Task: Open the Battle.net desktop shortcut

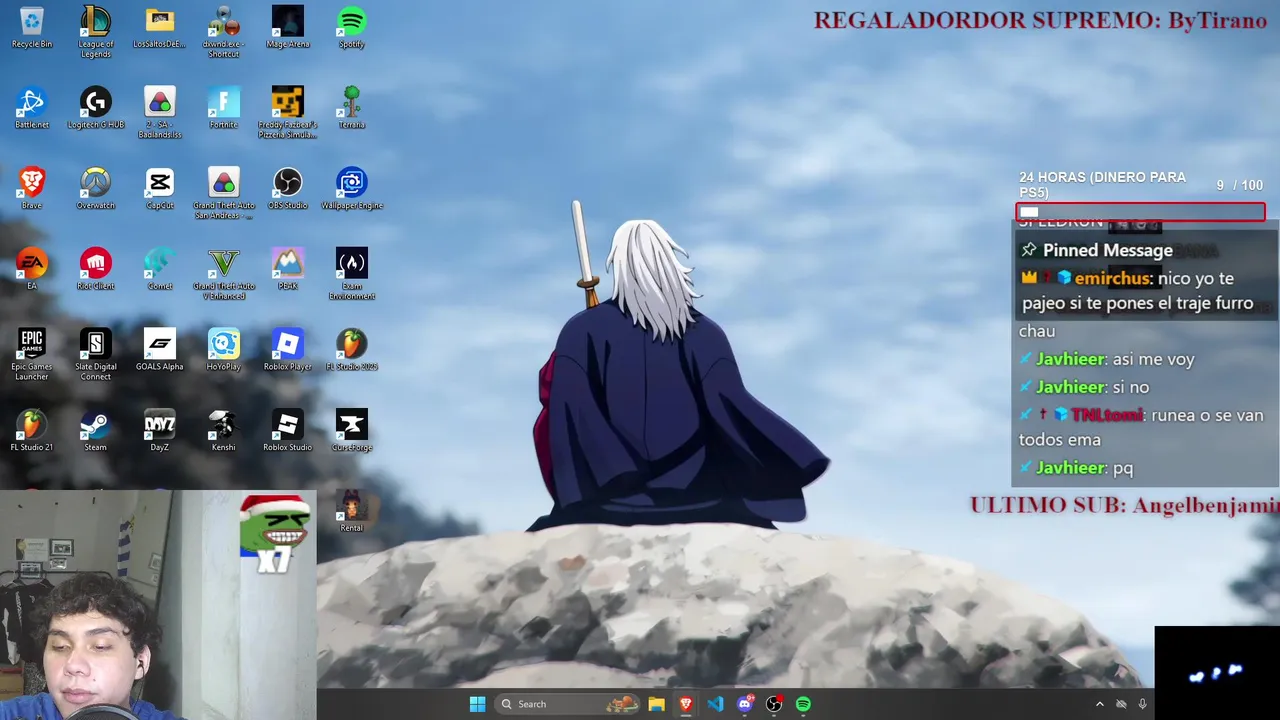Action: click(x=32, y=109)
